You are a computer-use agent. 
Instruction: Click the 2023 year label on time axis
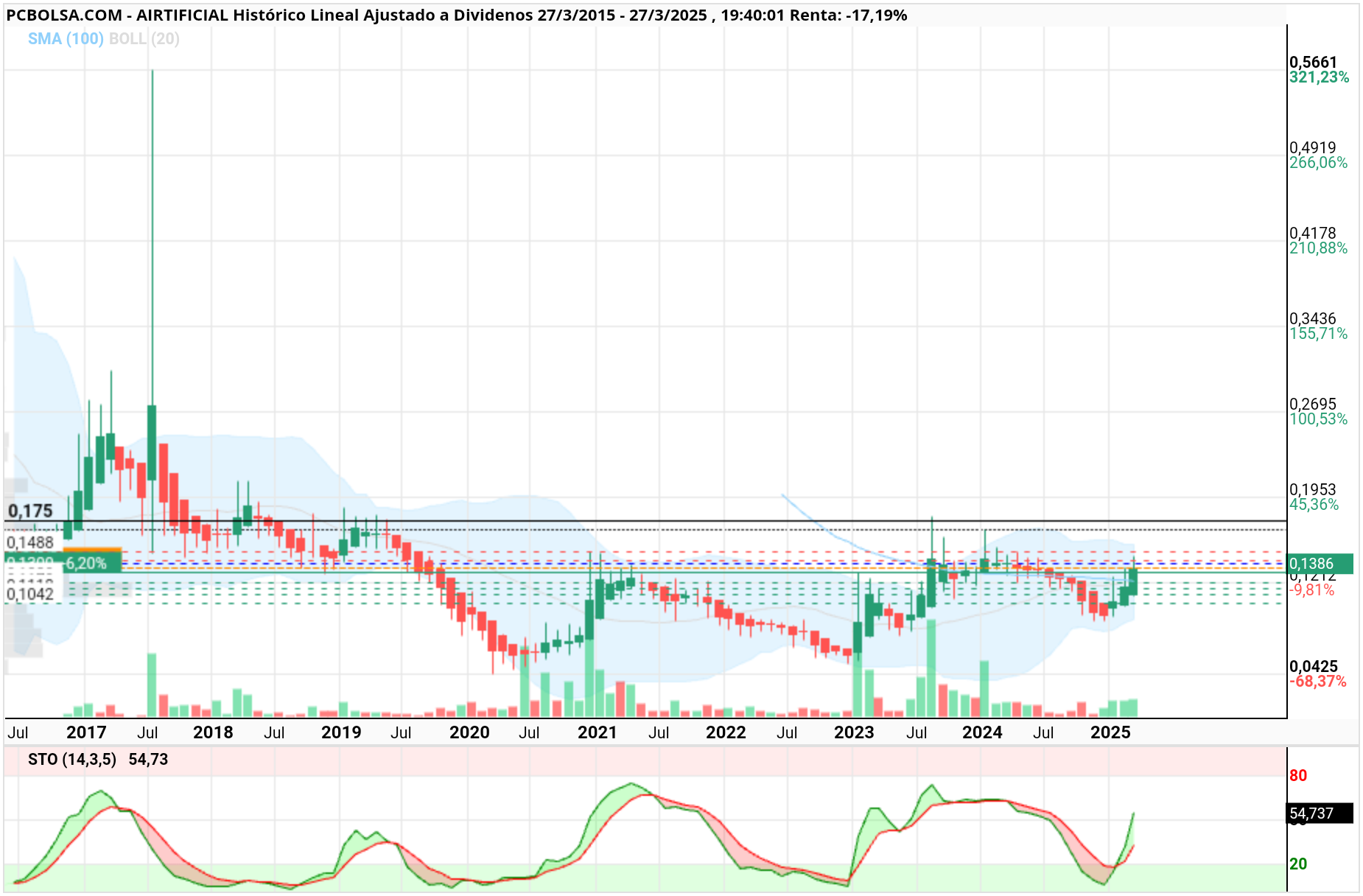(854, 732)
